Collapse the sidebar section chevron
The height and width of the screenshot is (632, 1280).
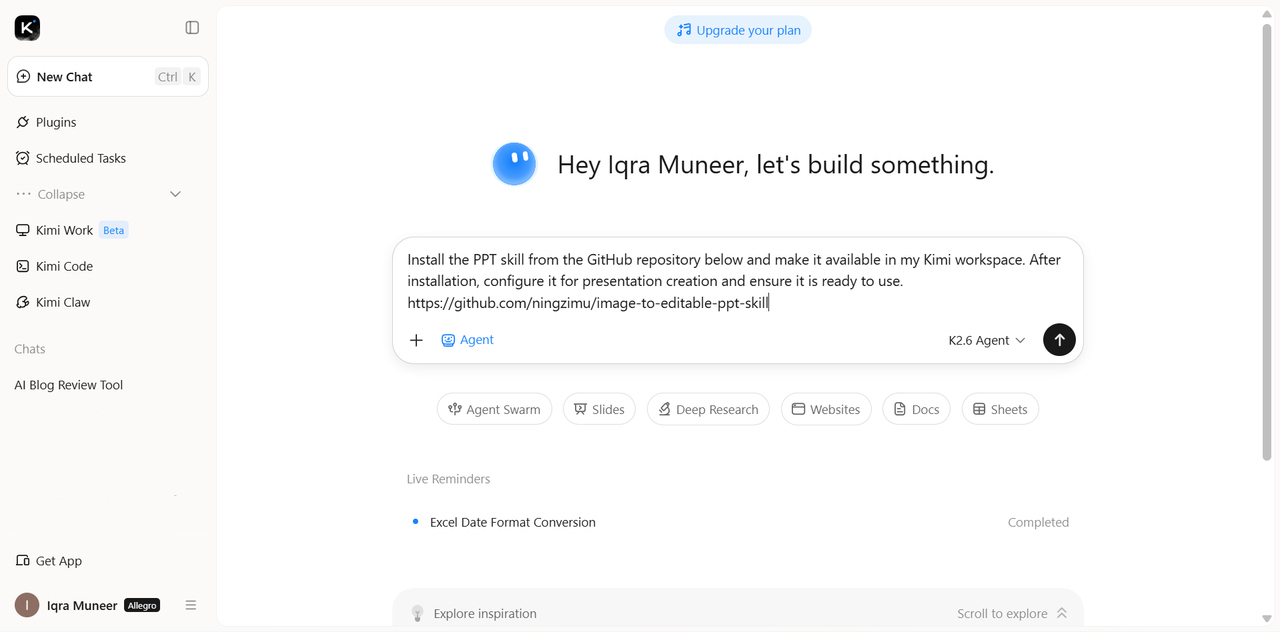[175, 194]
